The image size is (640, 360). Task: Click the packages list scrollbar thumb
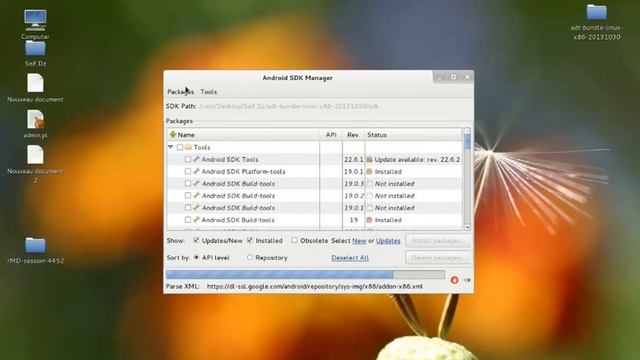[x=467, y=142]
